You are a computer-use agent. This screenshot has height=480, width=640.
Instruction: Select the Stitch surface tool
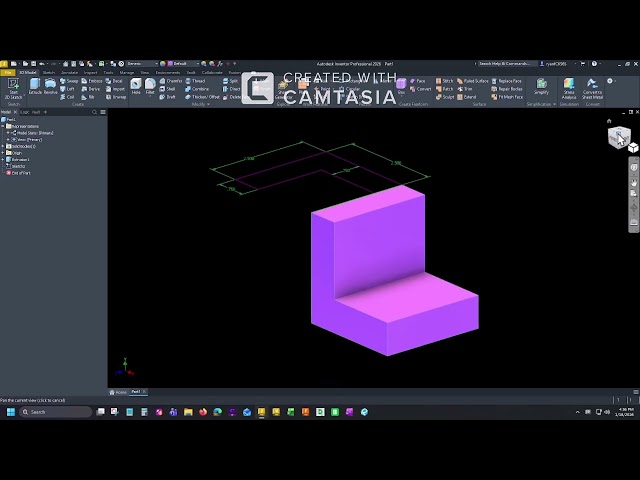[444, 81]
